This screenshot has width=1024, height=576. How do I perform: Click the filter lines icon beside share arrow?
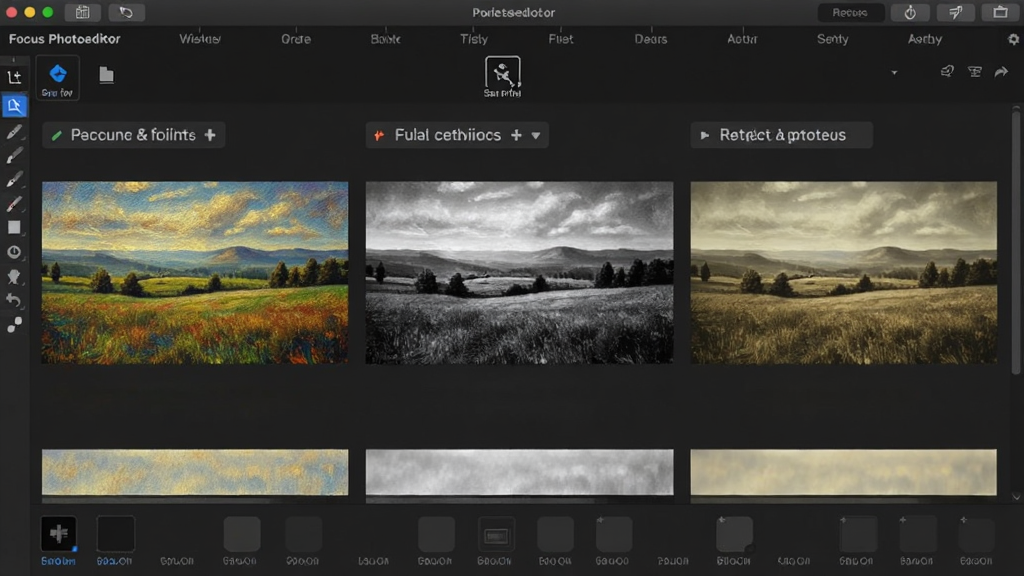pyautogui.click(x=974, y=72)
